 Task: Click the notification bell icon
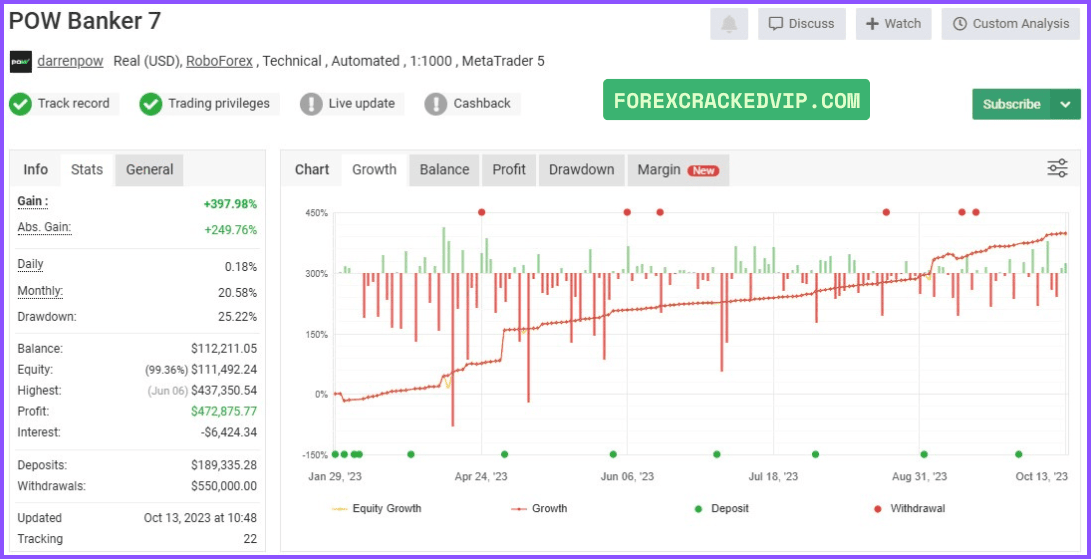click(x=728, y=24)
